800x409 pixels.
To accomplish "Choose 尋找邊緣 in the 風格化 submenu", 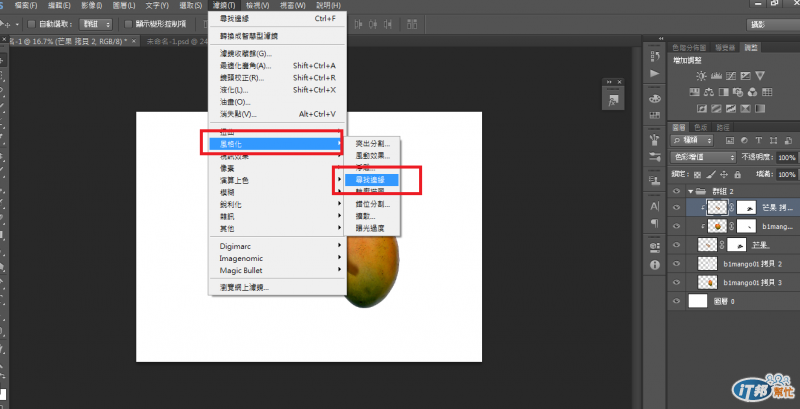I will (x=371, y=180).
